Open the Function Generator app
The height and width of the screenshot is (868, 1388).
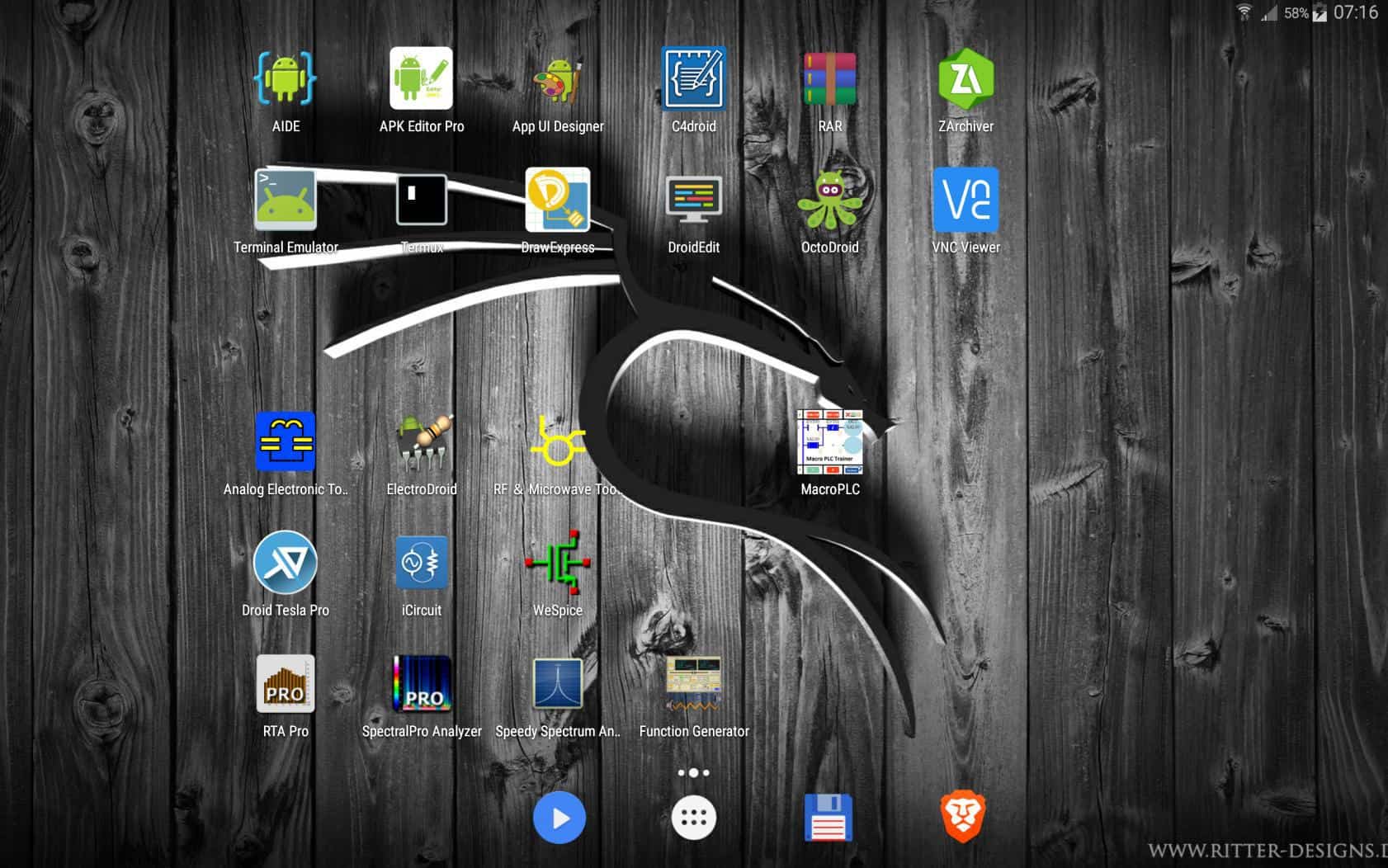694,683
